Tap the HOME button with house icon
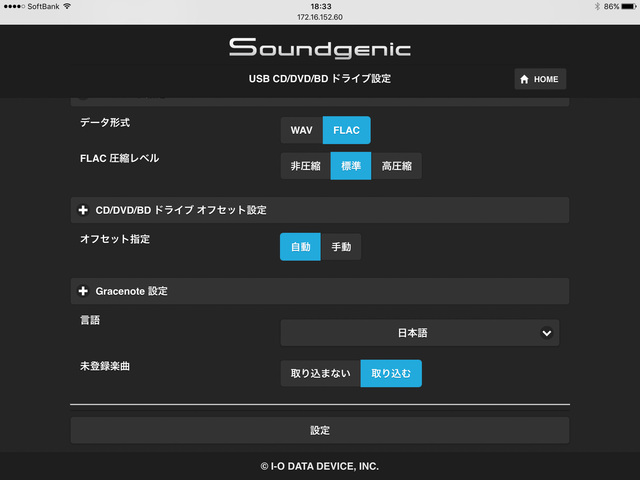640x480 pixels. (x=540, y=79)
